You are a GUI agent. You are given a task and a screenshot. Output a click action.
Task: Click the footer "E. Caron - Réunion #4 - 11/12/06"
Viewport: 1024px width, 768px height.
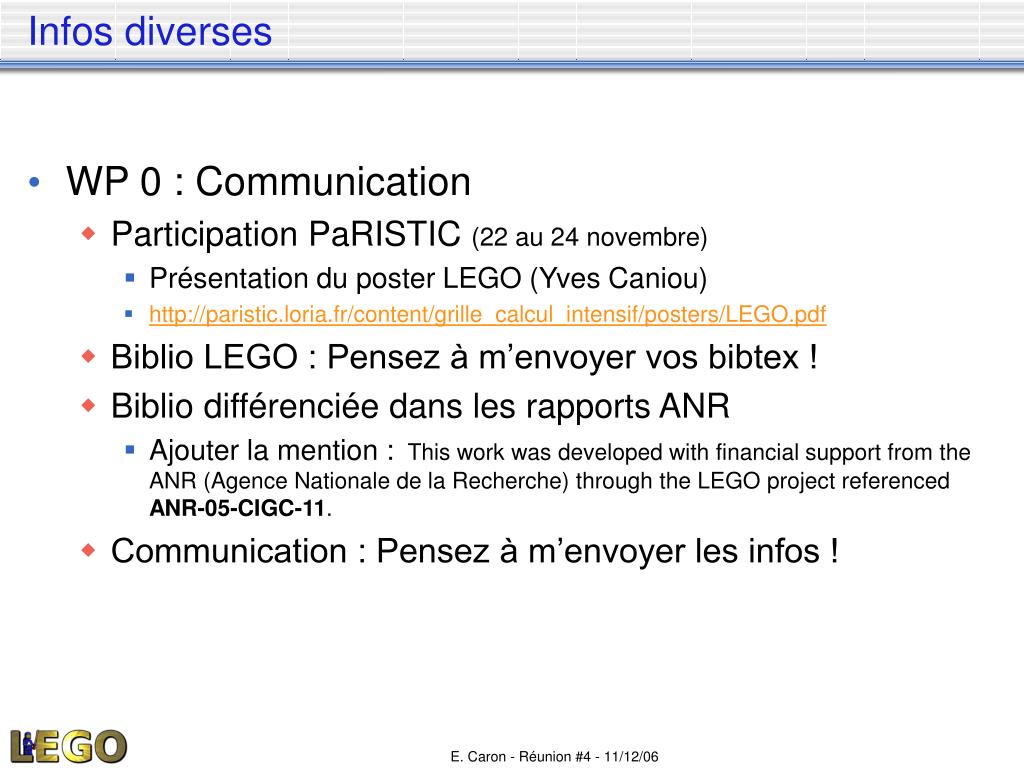point(554,756)
